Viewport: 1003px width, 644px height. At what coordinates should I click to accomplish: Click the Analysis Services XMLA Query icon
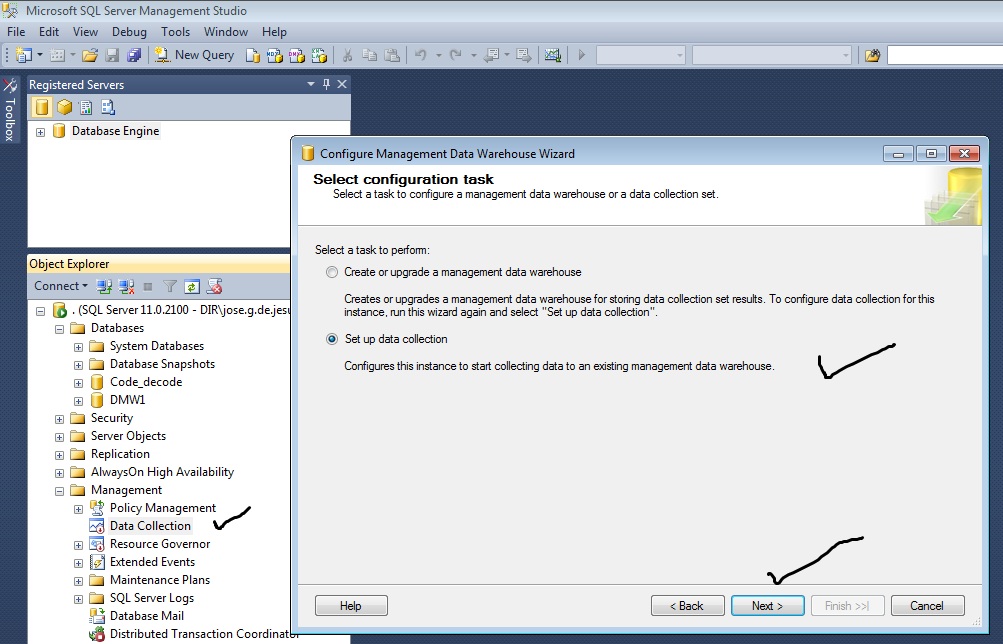319,56
